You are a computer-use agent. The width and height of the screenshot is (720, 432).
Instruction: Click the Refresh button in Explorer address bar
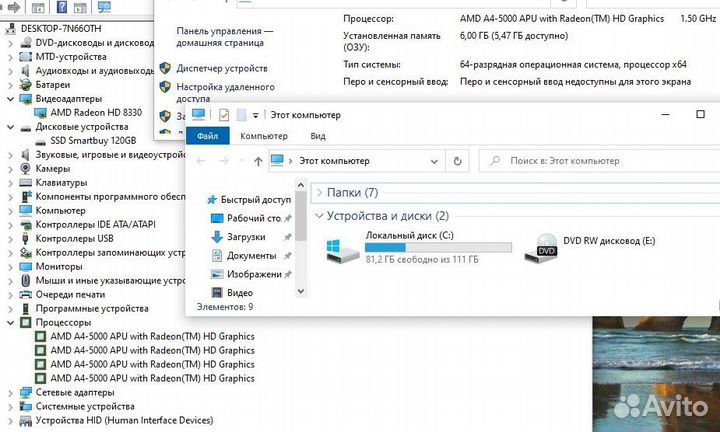[457, 162]
